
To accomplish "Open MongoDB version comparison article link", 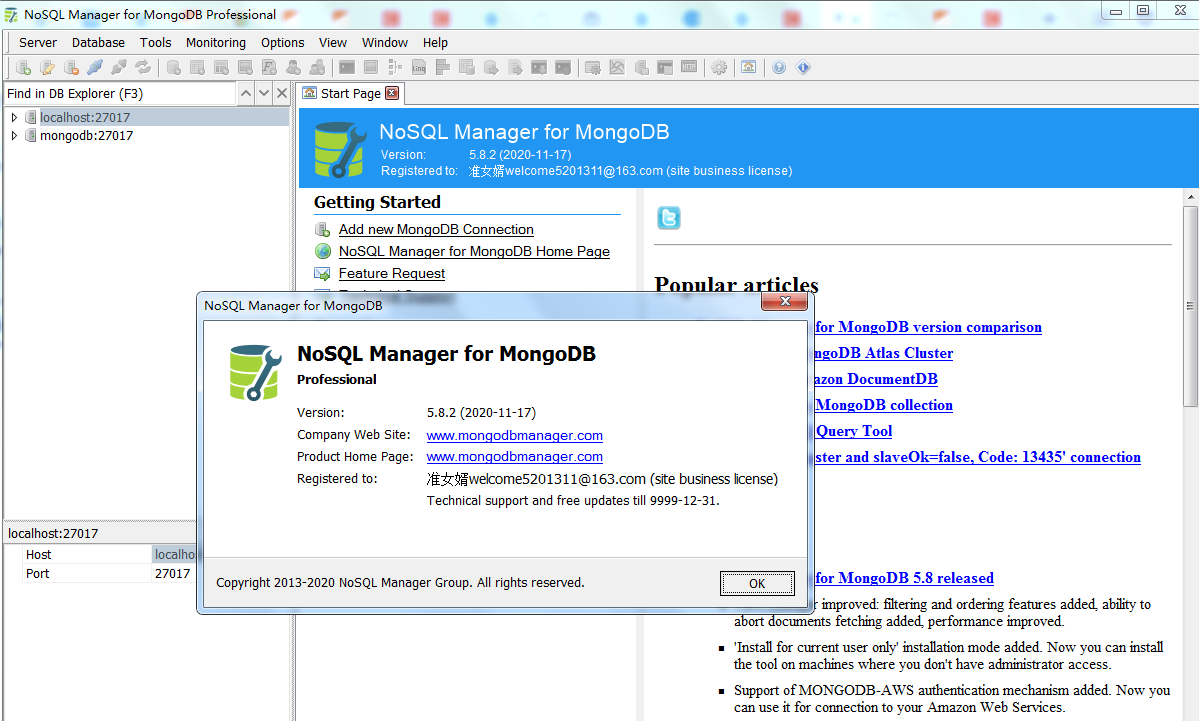I will [928, 327].
